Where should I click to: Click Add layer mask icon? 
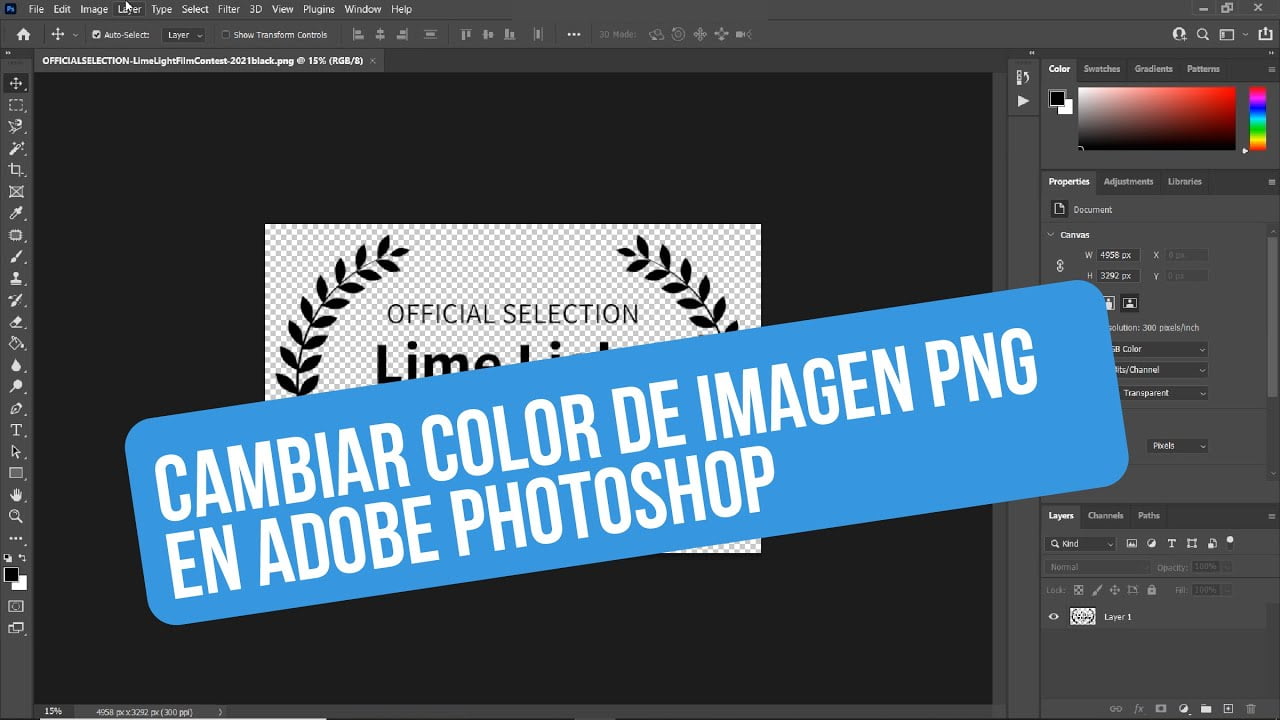(x=1160, y=709)
